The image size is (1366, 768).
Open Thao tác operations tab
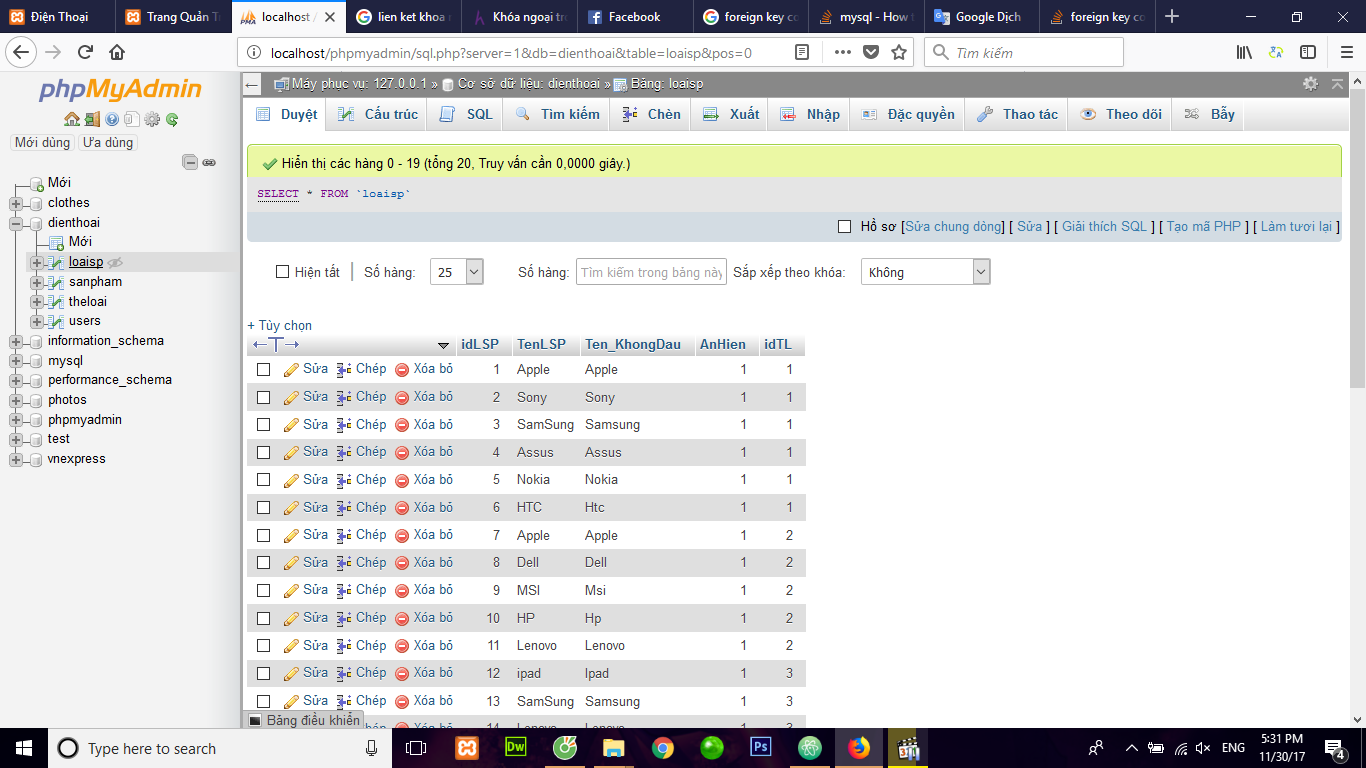coord(1017,114)
